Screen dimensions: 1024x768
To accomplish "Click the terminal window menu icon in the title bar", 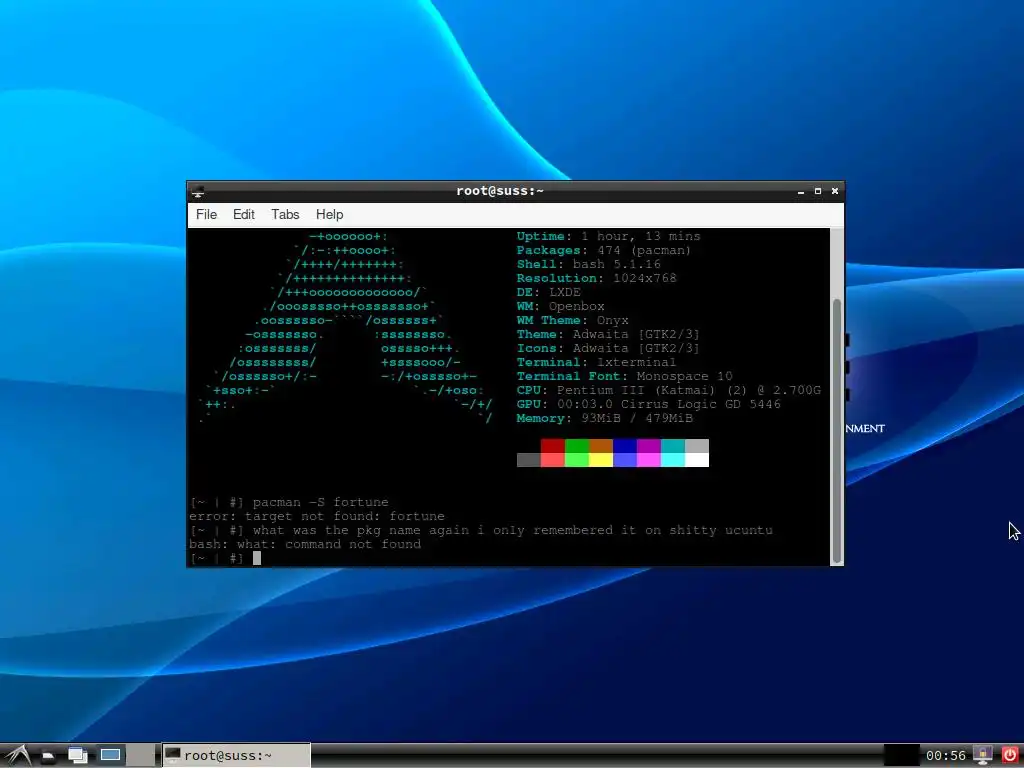I will point(198,191).
